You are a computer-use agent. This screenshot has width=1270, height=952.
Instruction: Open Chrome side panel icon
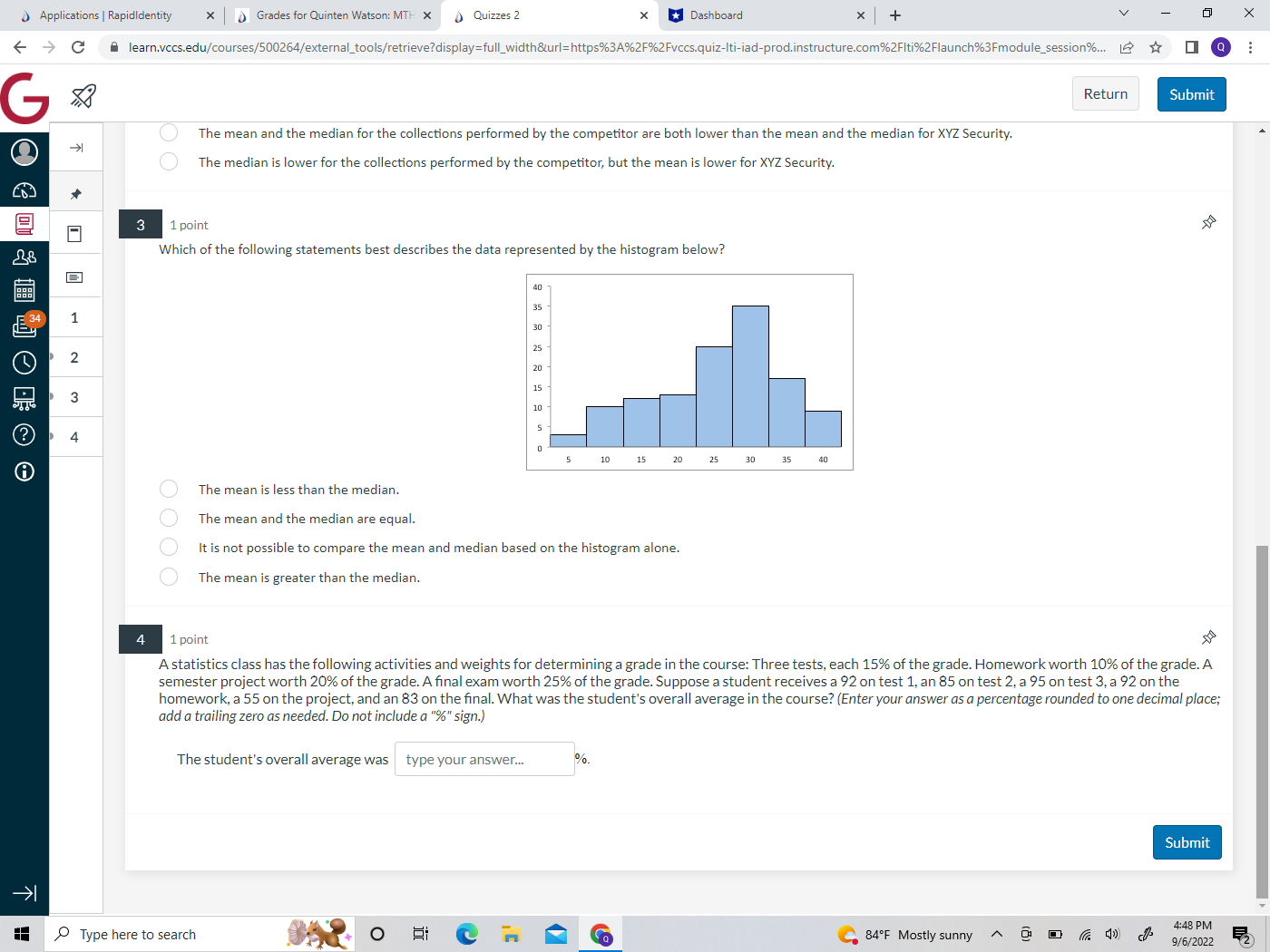pos(1192,47)
